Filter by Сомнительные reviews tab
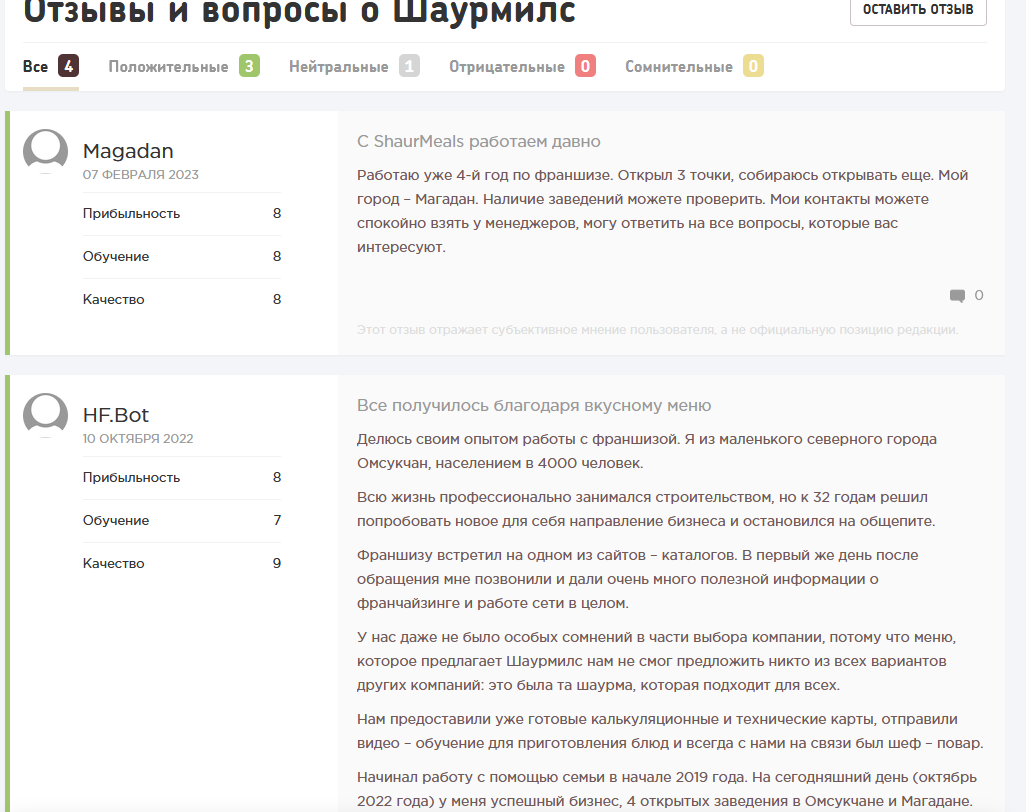1026x812 pixels. tap(694, 66)
